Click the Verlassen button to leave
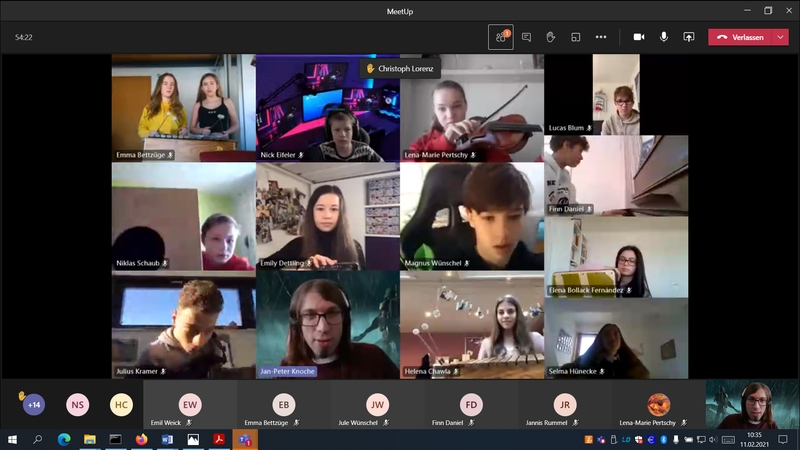 (741, 37)
